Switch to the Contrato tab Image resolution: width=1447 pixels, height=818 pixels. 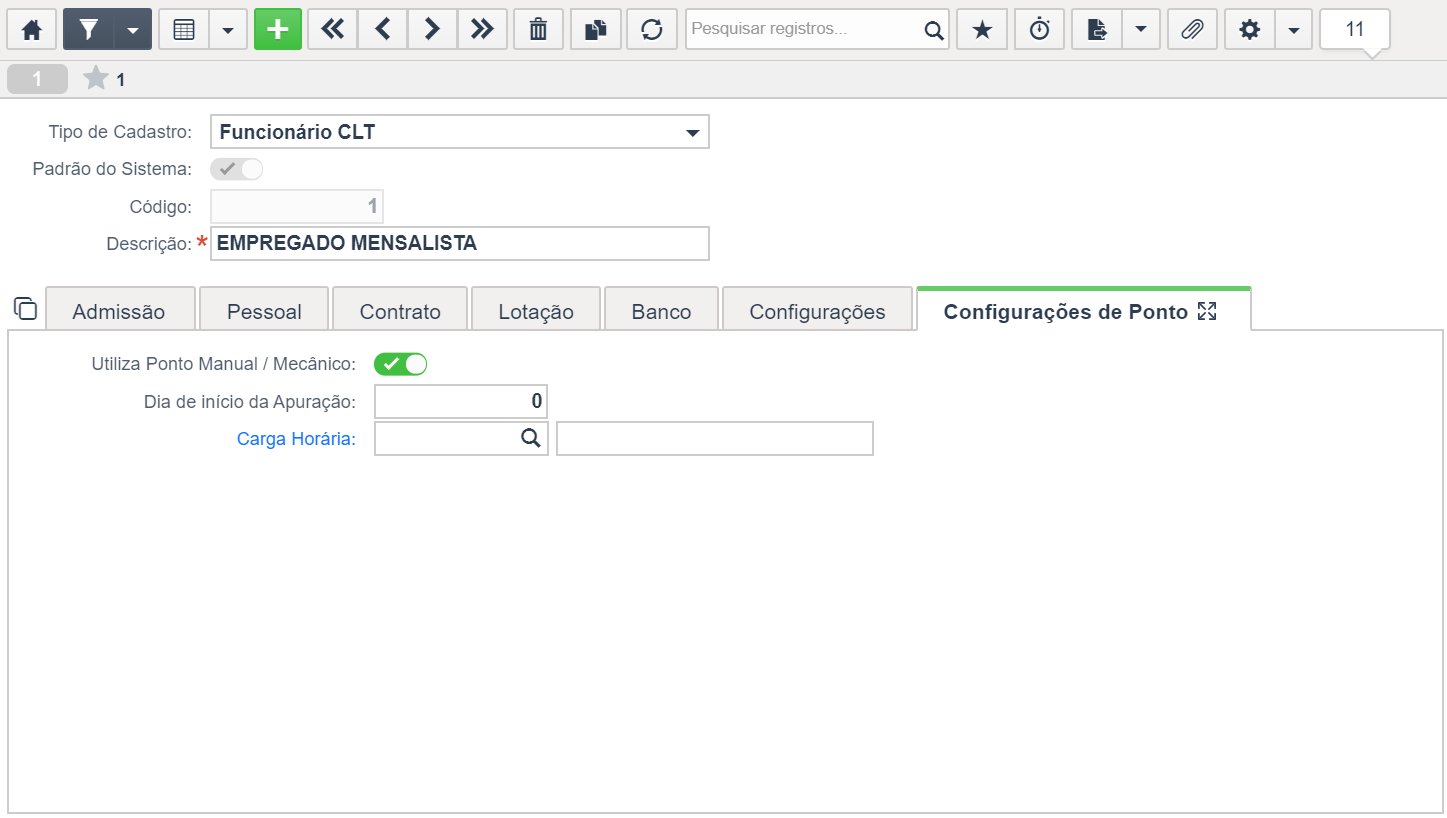pos(400,311)
